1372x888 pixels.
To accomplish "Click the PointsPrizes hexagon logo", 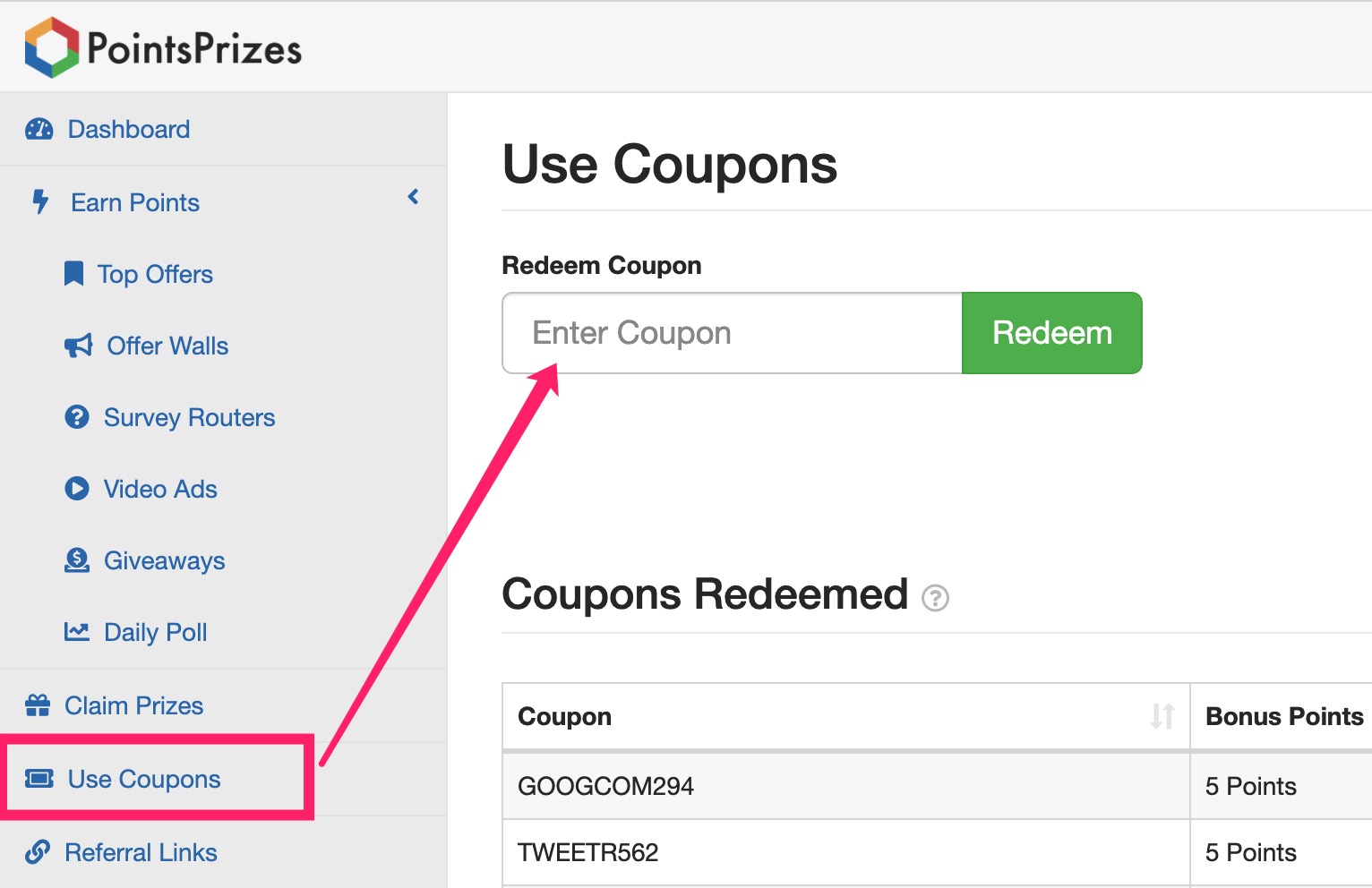I will pos(52,47).
